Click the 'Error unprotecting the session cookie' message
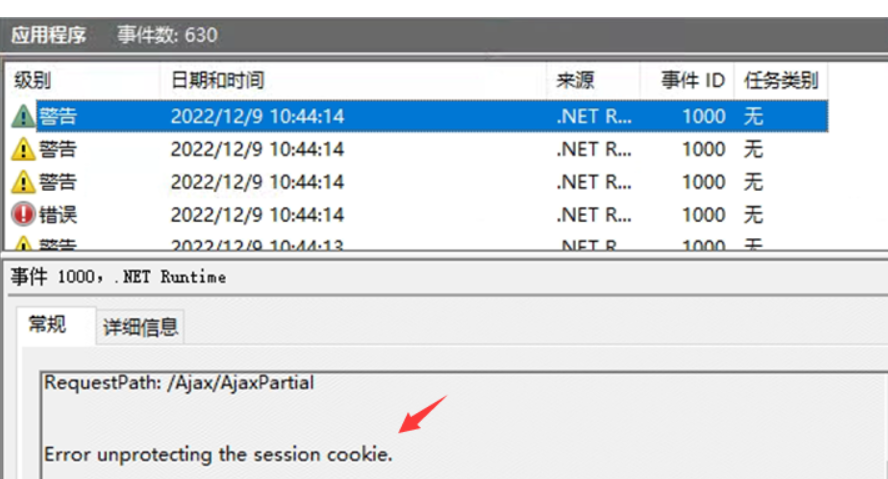The width and height of the screenshot is (888, 479). (x=218, y=454)
